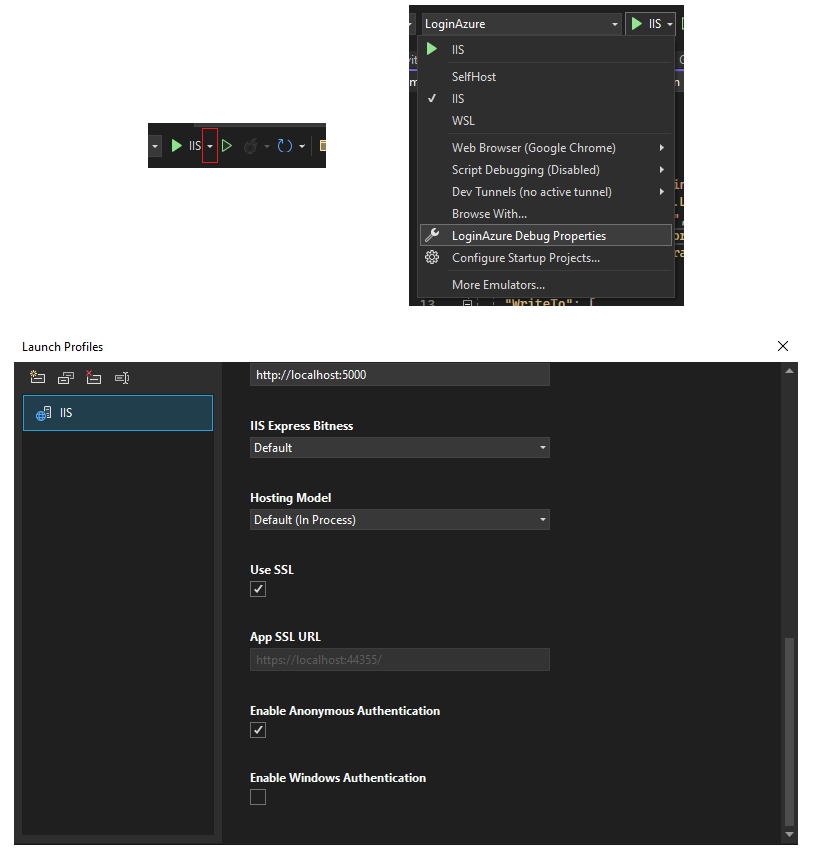Enable Windows Authentication checkbox
Image resolution: width=822 pixels, height=853 pixels.
click(x=258, y=797)
